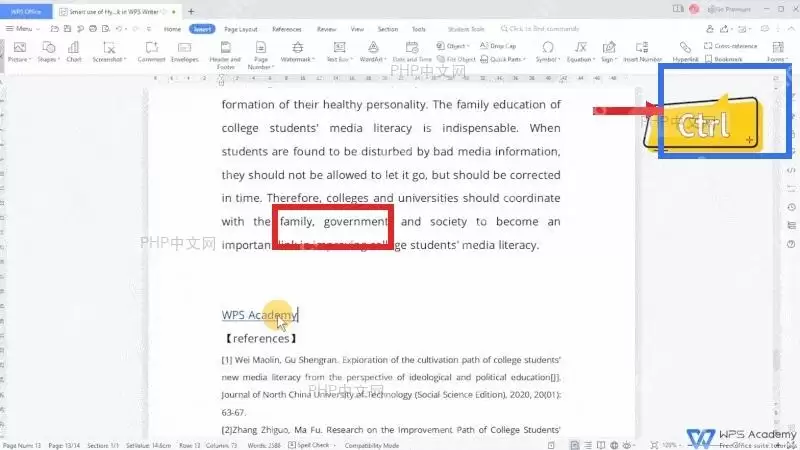
Task: Open the Review tab
Action: pos(327,29)
